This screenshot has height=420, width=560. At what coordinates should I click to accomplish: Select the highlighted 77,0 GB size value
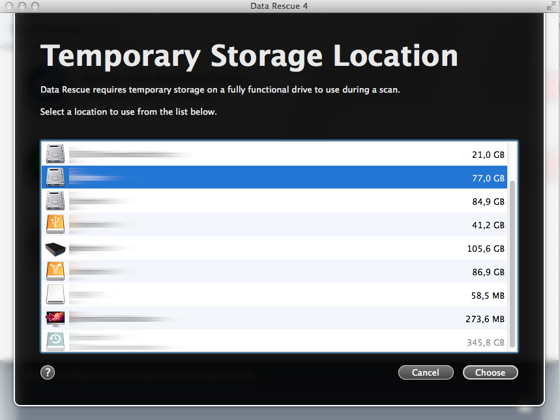point(488,178)
